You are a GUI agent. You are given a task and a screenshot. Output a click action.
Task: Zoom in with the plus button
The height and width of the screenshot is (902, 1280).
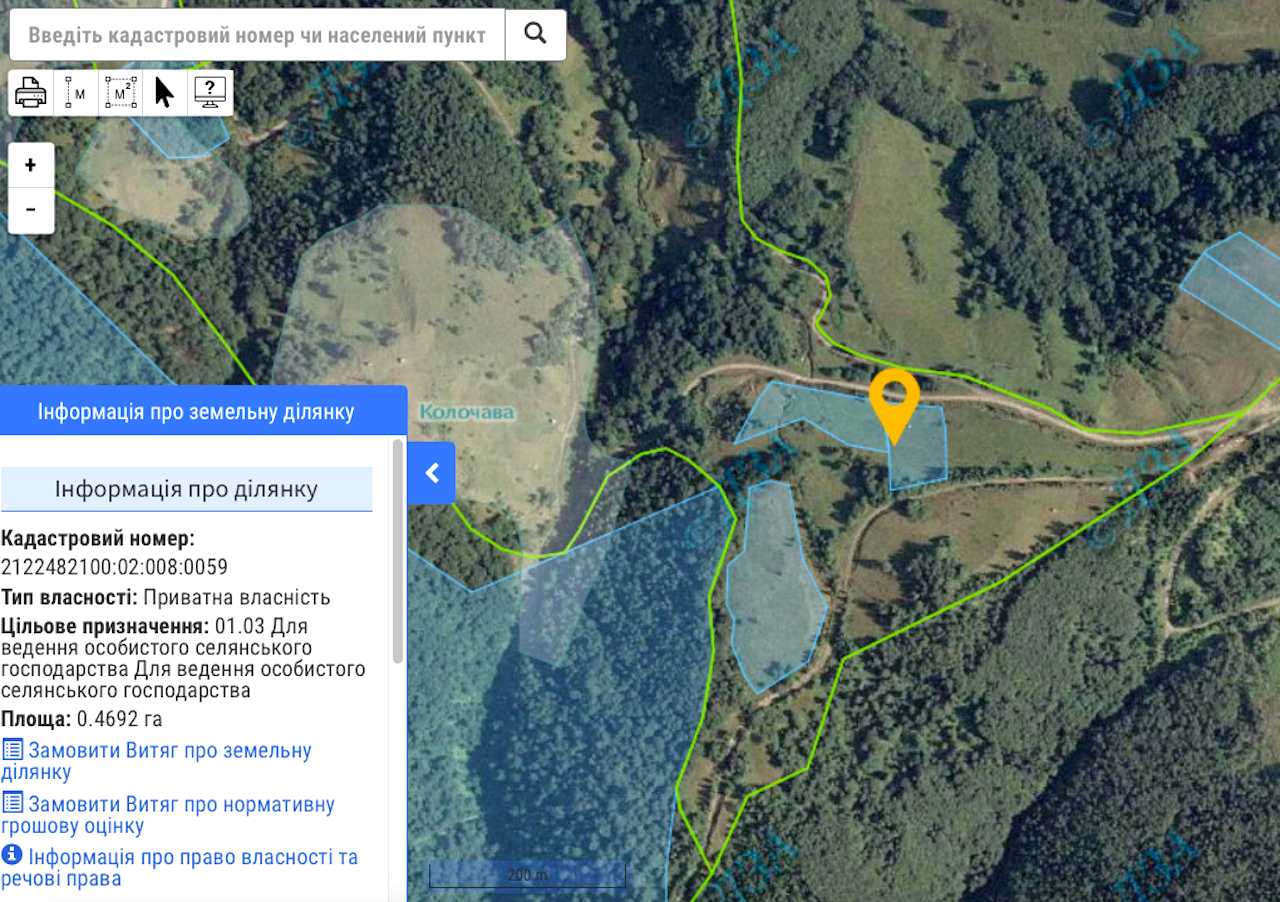[31, 165]
